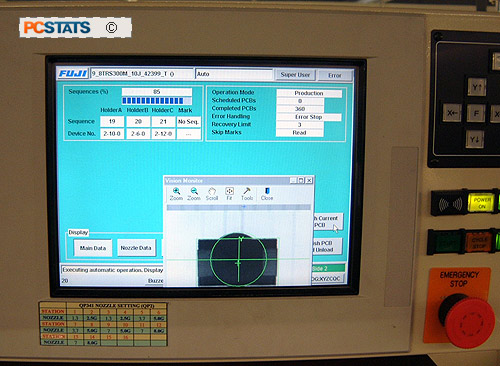The image size is (500, 366).
Task: Click the circled part in vision image
Action: click(239, 260)
